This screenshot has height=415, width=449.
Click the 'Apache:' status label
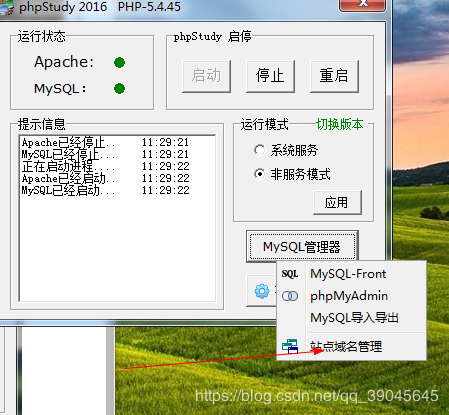[x=64, y=62]
